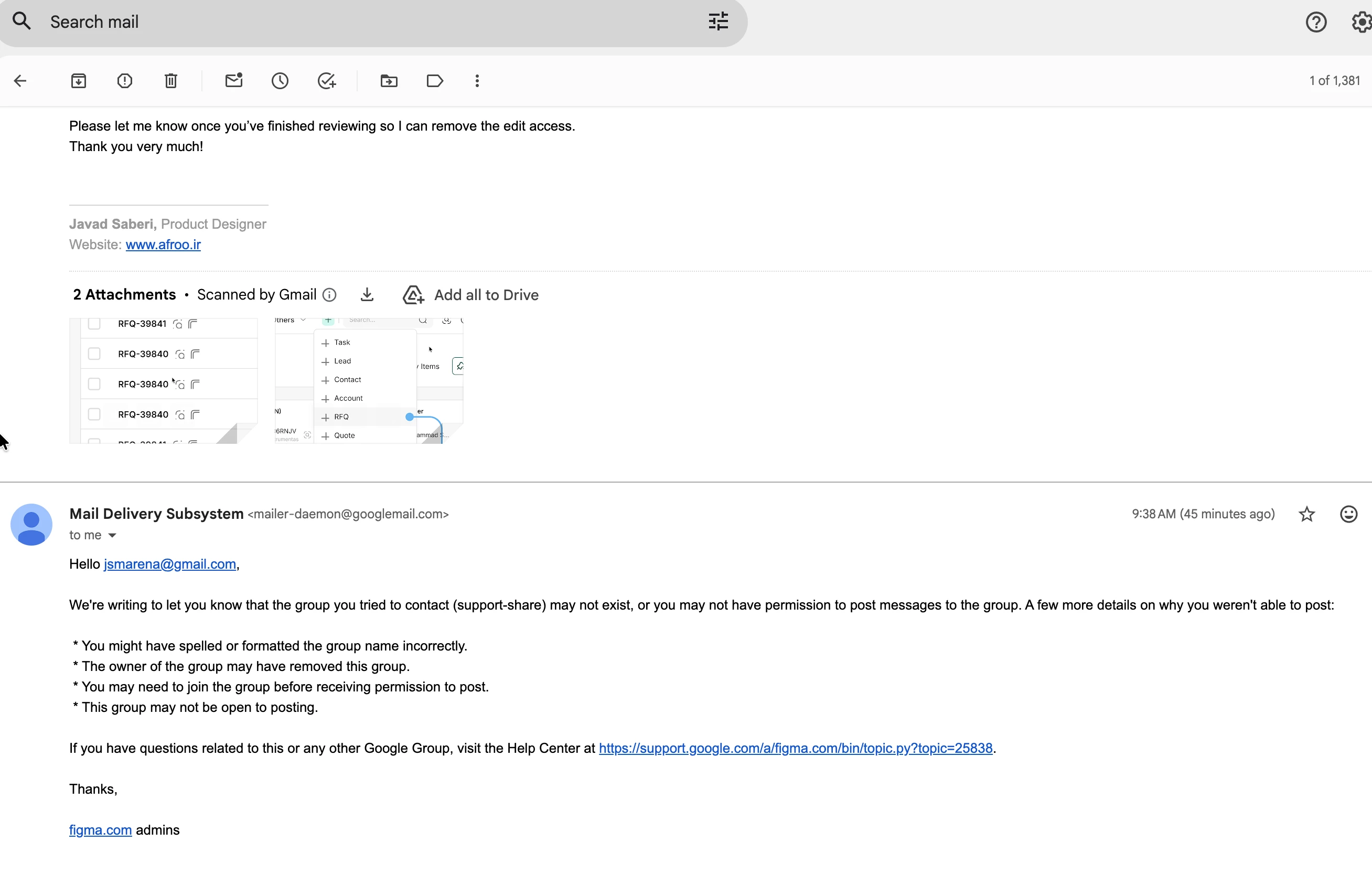
Task: Add this email to Tasks
Action: tap(326, 81)
